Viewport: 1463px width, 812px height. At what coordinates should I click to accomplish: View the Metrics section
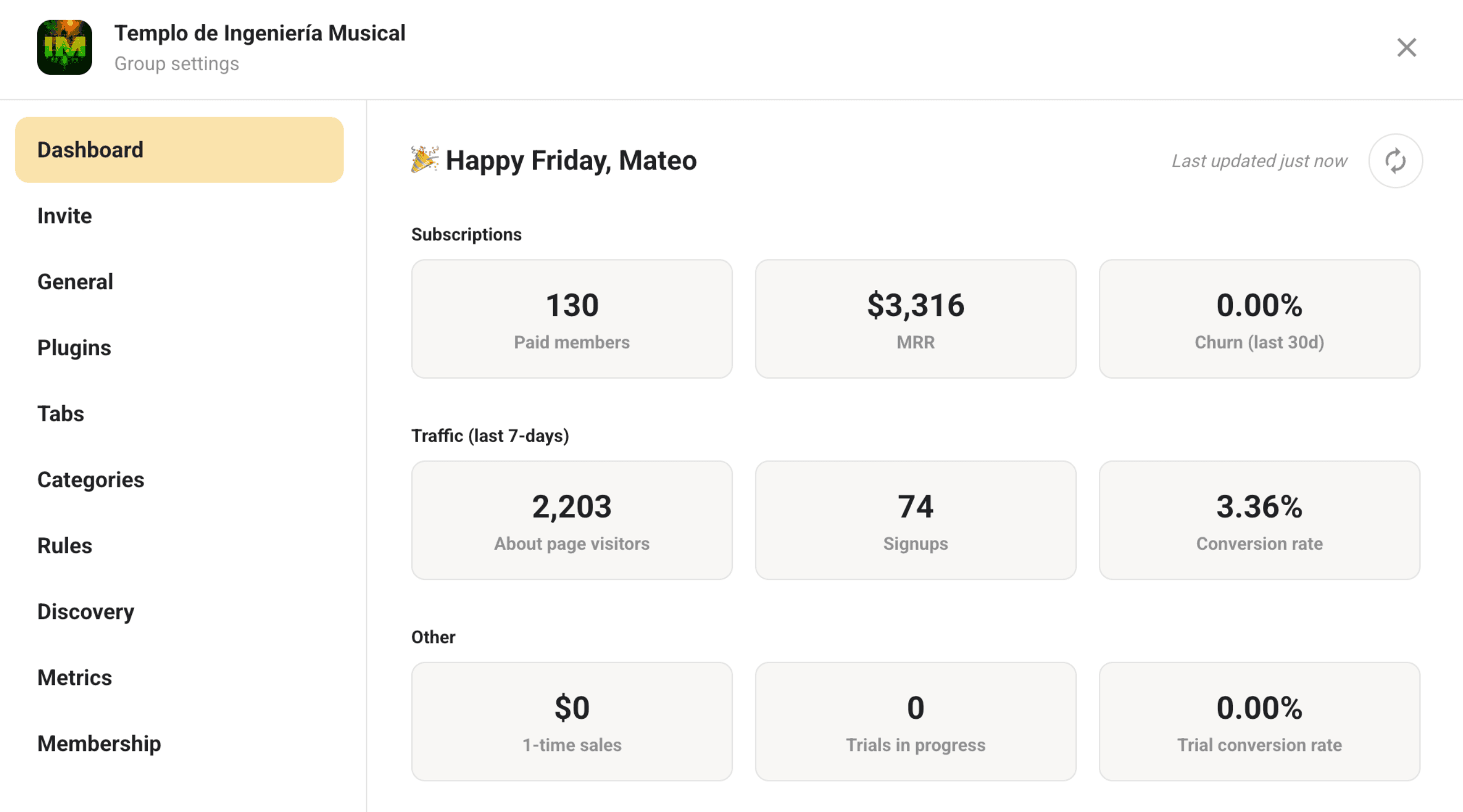75,677
